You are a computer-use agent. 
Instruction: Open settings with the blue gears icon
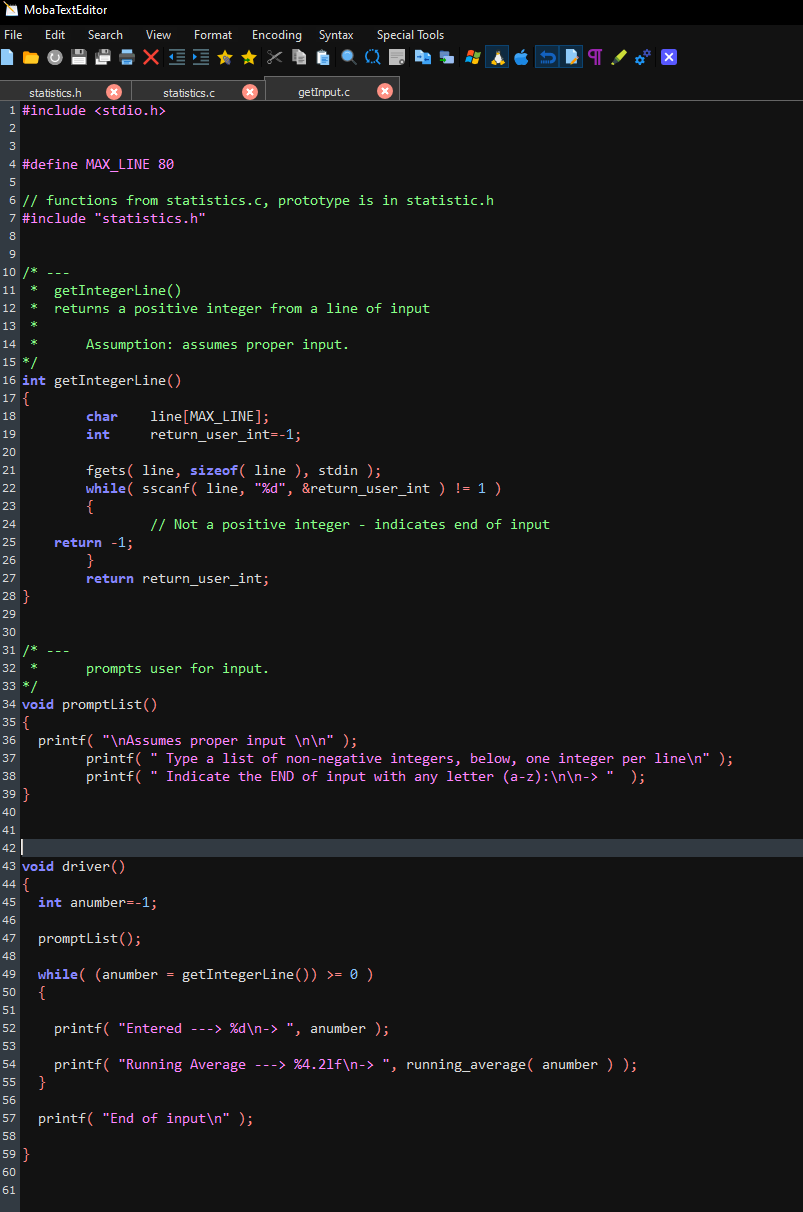(643, 57)
